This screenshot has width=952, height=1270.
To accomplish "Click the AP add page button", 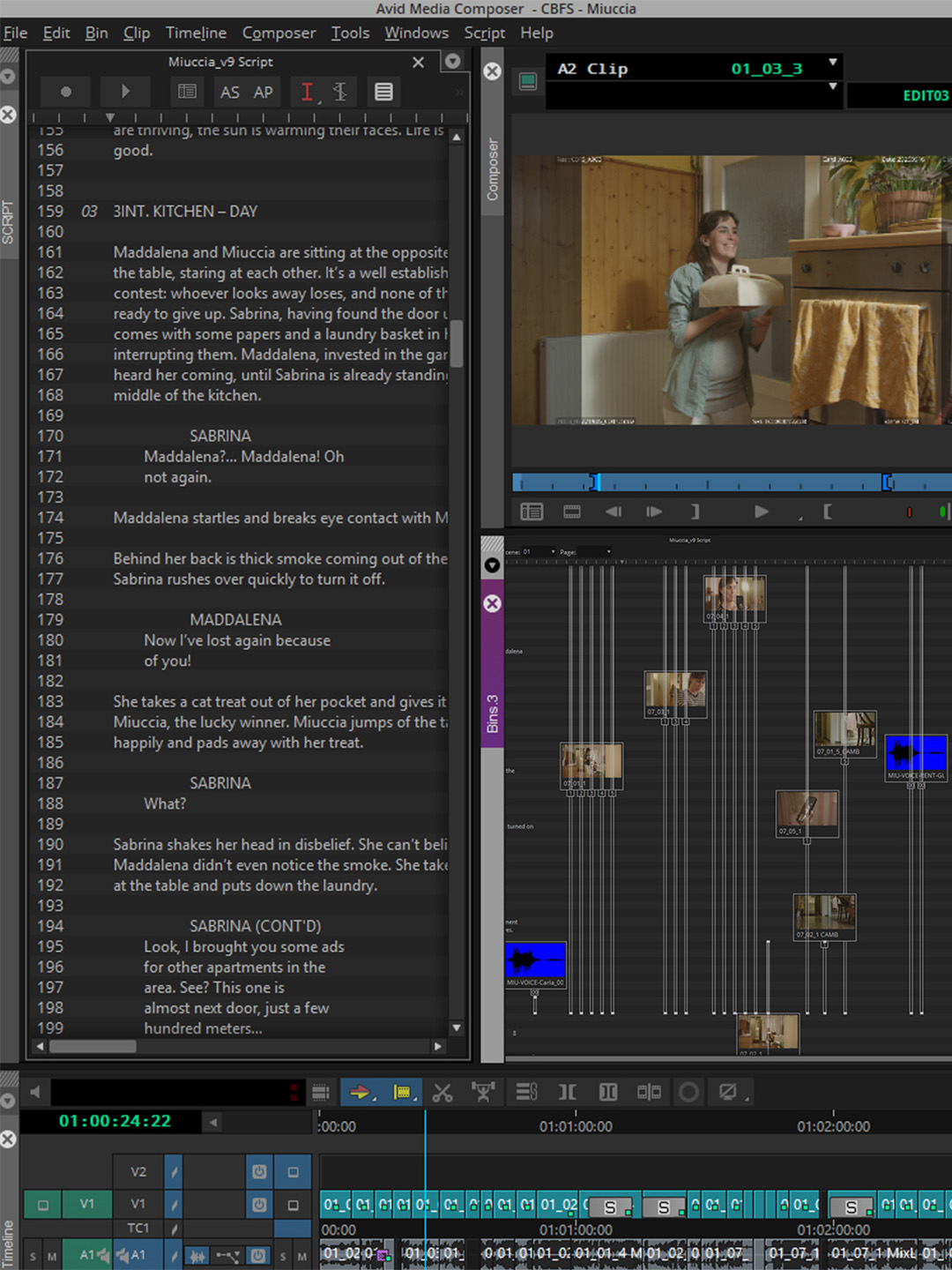I will tap(264, 92).
